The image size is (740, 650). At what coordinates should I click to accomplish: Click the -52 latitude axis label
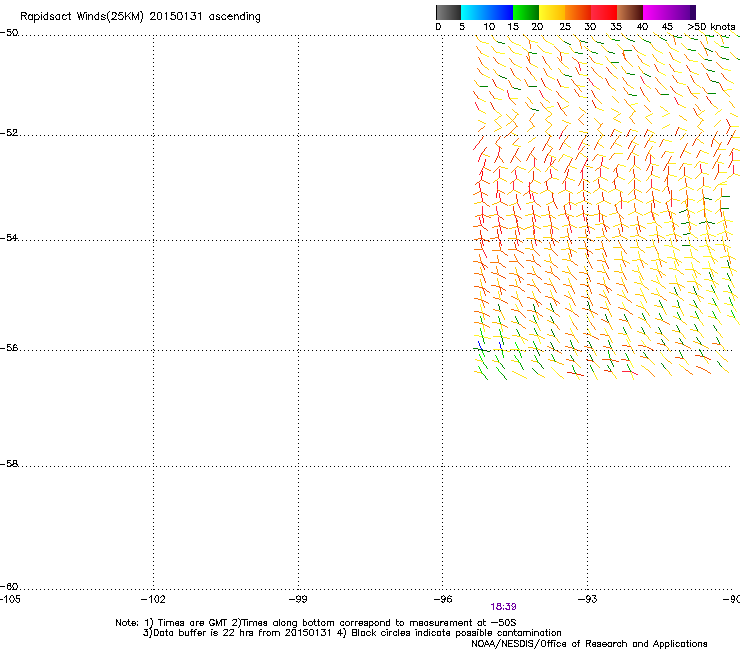pos(9,133)
